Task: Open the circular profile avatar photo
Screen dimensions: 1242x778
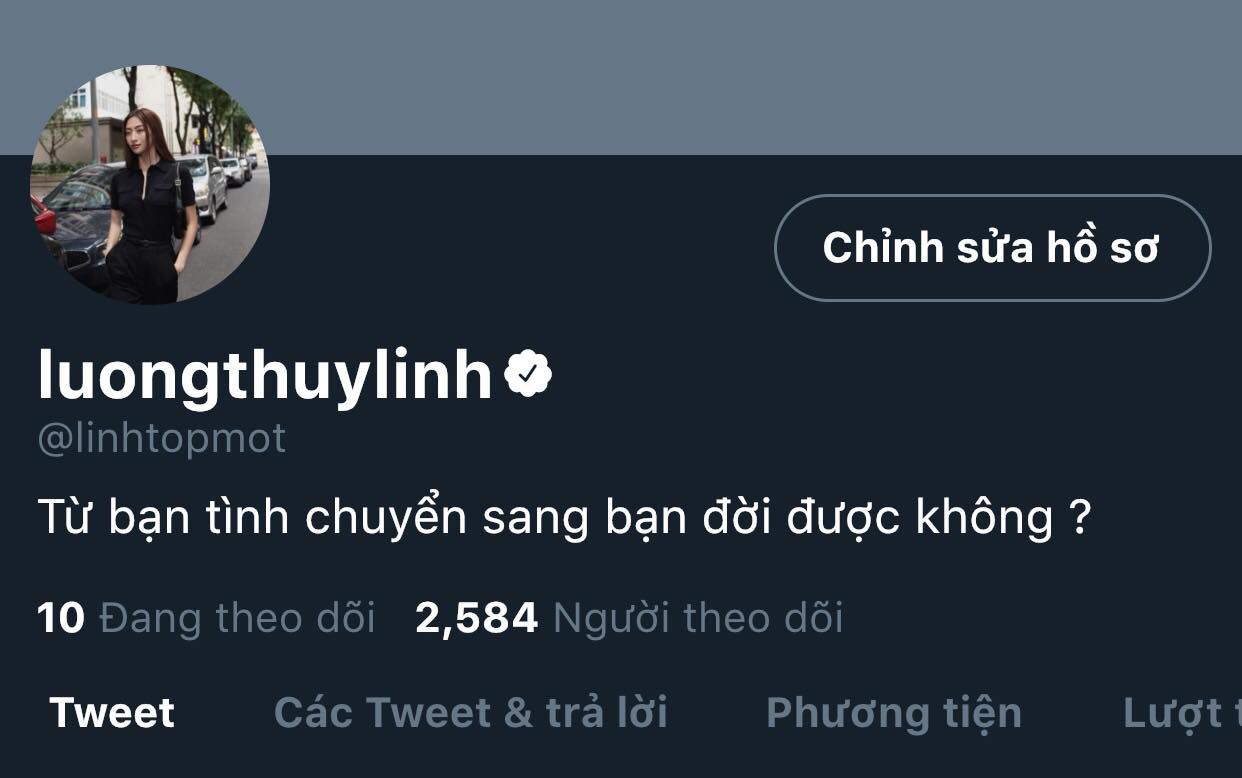Action: point(150,185)
